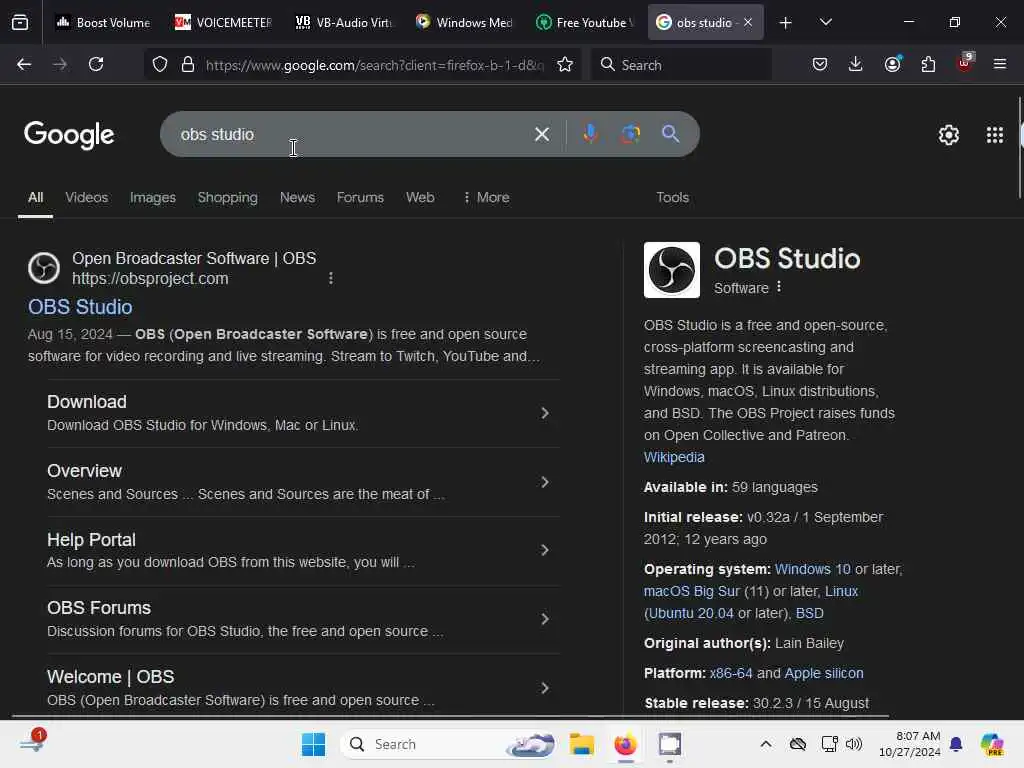Open OBS Studio result title link

[80, 307]
